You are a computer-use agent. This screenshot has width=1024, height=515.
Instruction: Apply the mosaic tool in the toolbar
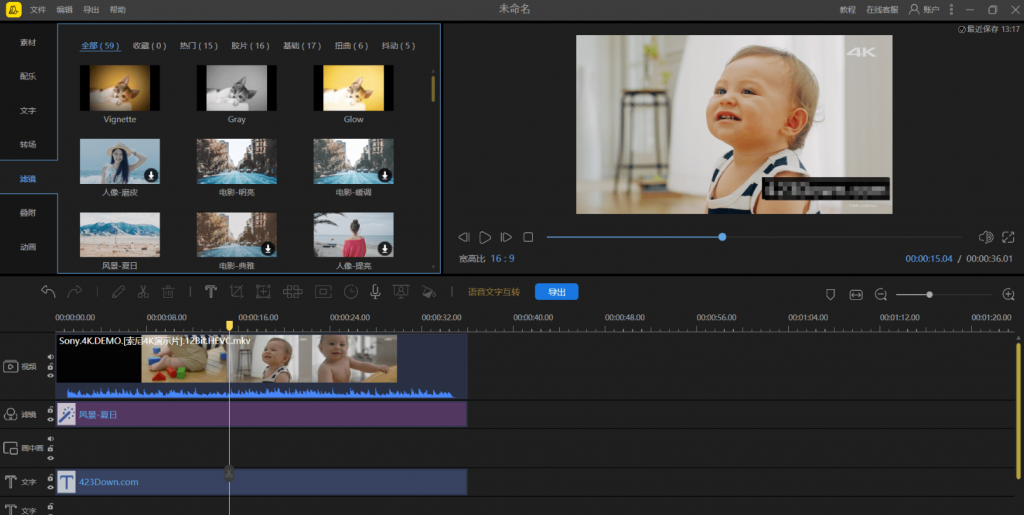293,292
